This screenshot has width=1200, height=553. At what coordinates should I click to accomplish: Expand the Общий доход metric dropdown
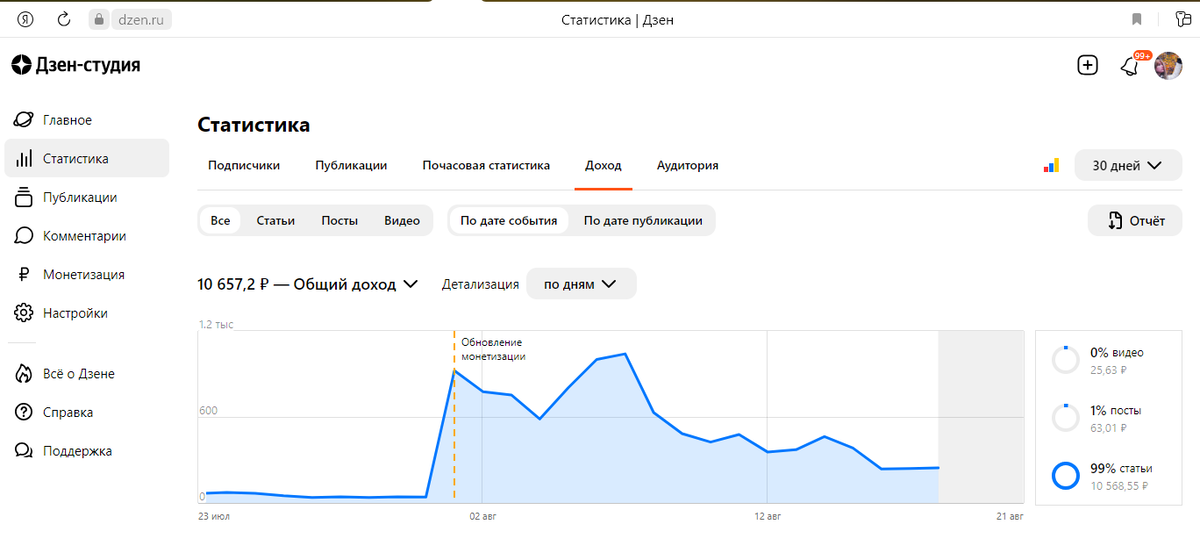pos(308,284)
